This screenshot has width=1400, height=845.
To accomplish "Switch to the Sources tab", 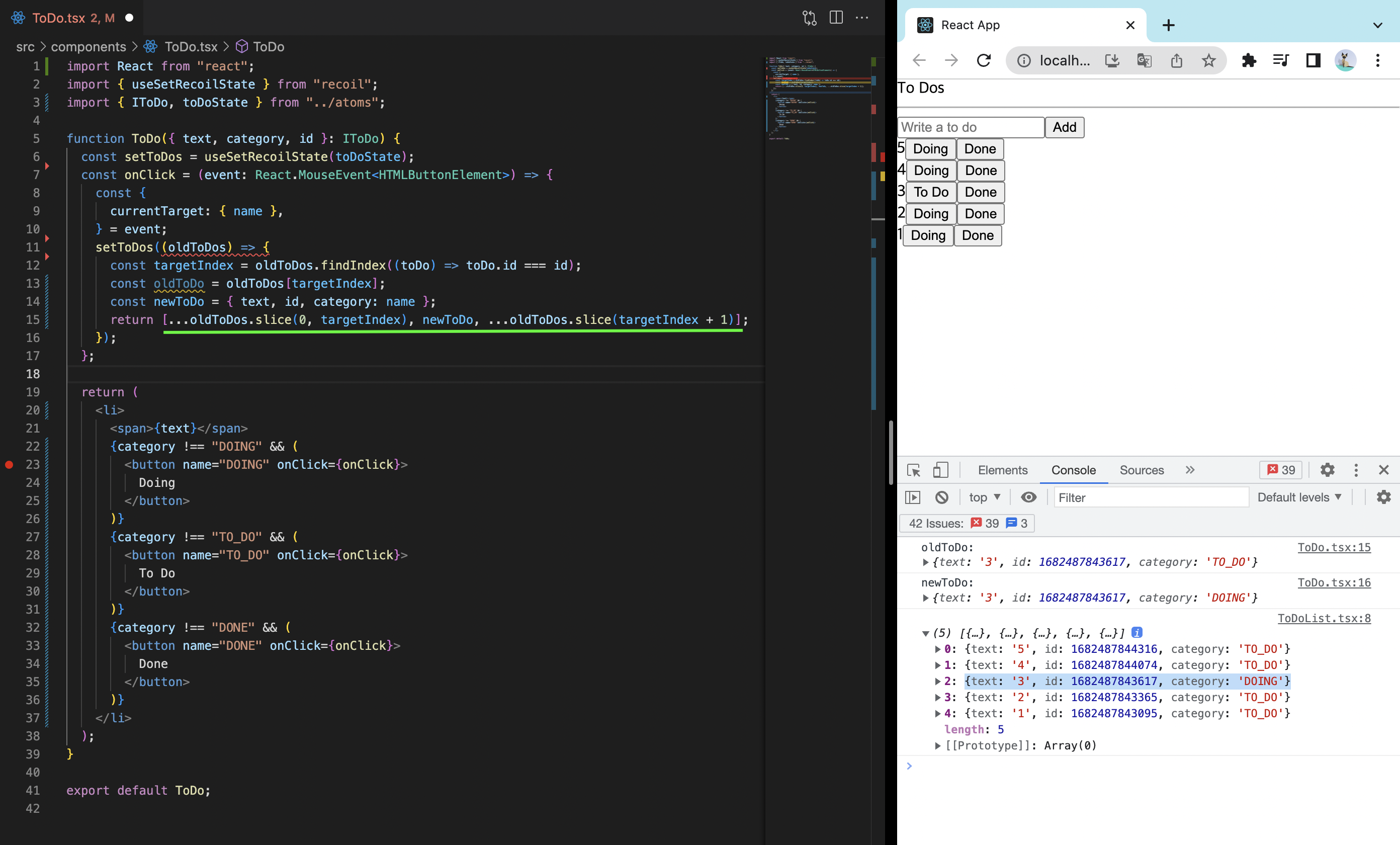I will point(1141,470).
